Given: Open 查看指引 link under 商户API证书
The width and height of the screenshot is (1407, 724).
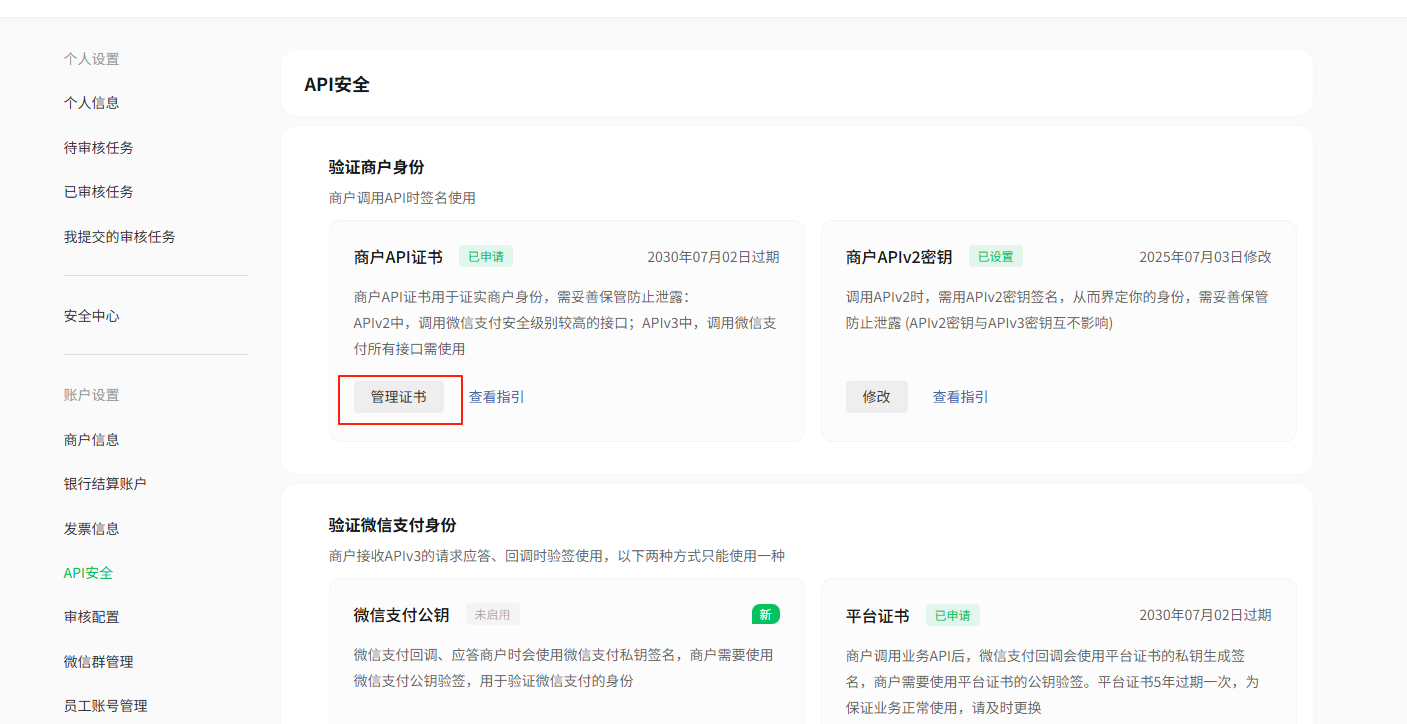Looking at the screenshot, I should coord(496,397).
